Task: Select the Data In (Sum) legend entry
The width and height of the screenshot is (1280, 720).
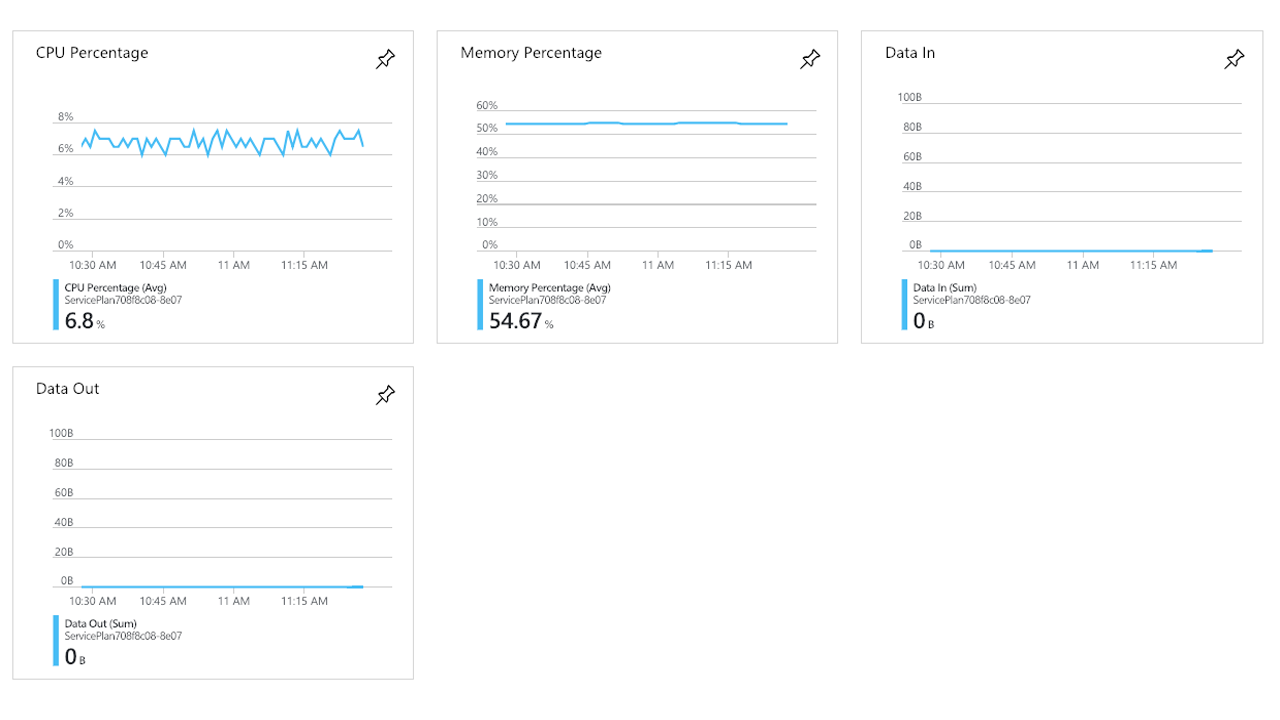Action: 944,288
